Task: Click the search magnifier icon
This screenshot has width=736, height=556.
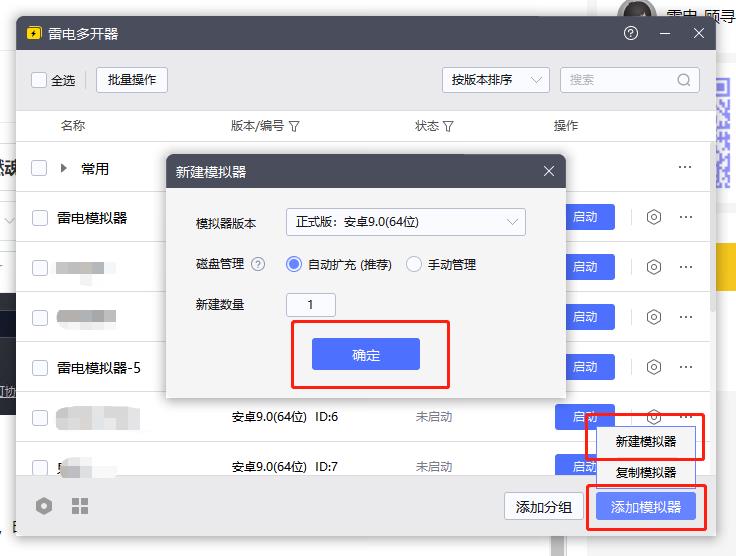Action: [x=684, y=80]
